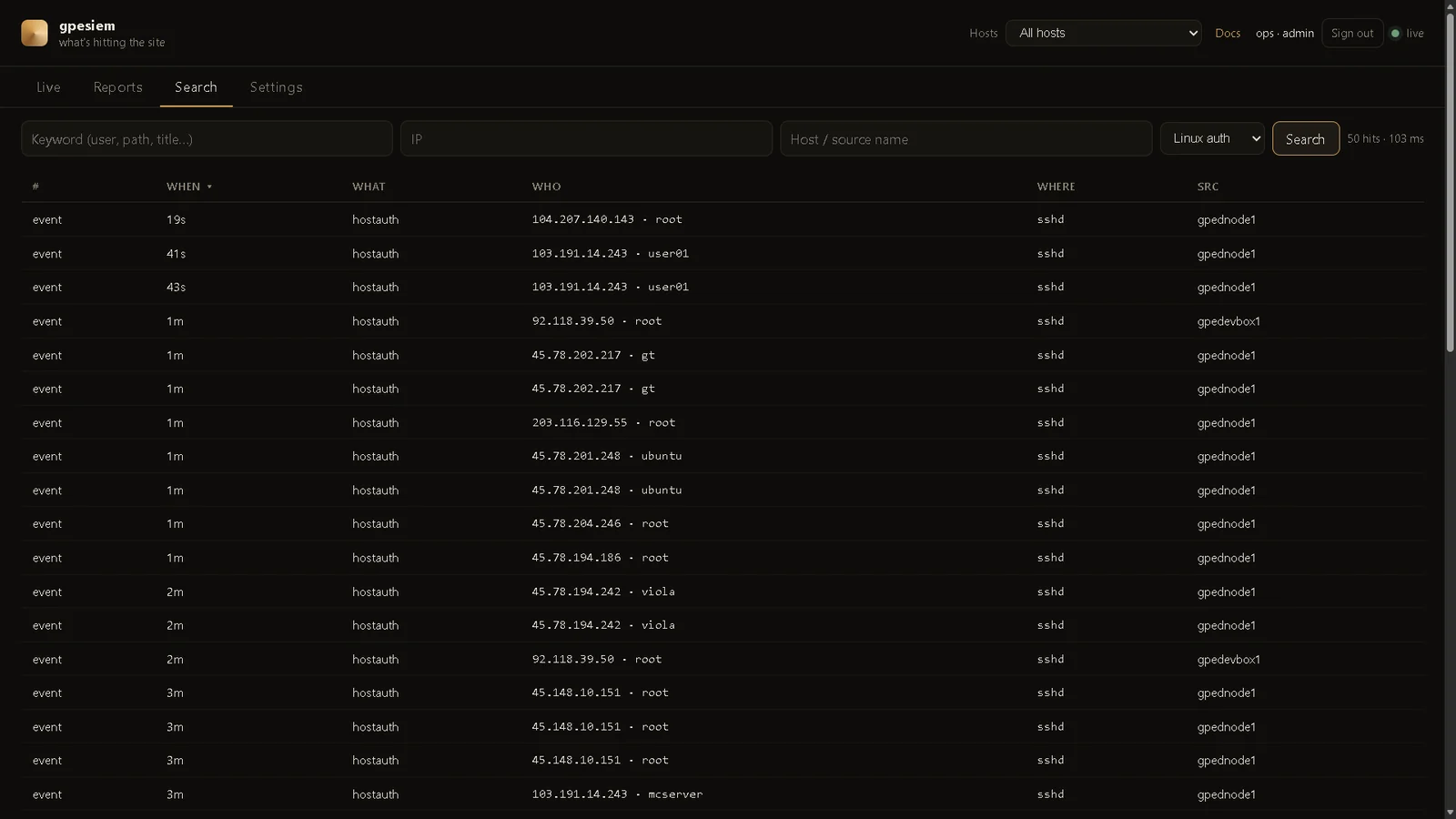1456x819 pixels.
Task: Click the 45.78.204.246 · root entry
Action: (x=600, y=523)
